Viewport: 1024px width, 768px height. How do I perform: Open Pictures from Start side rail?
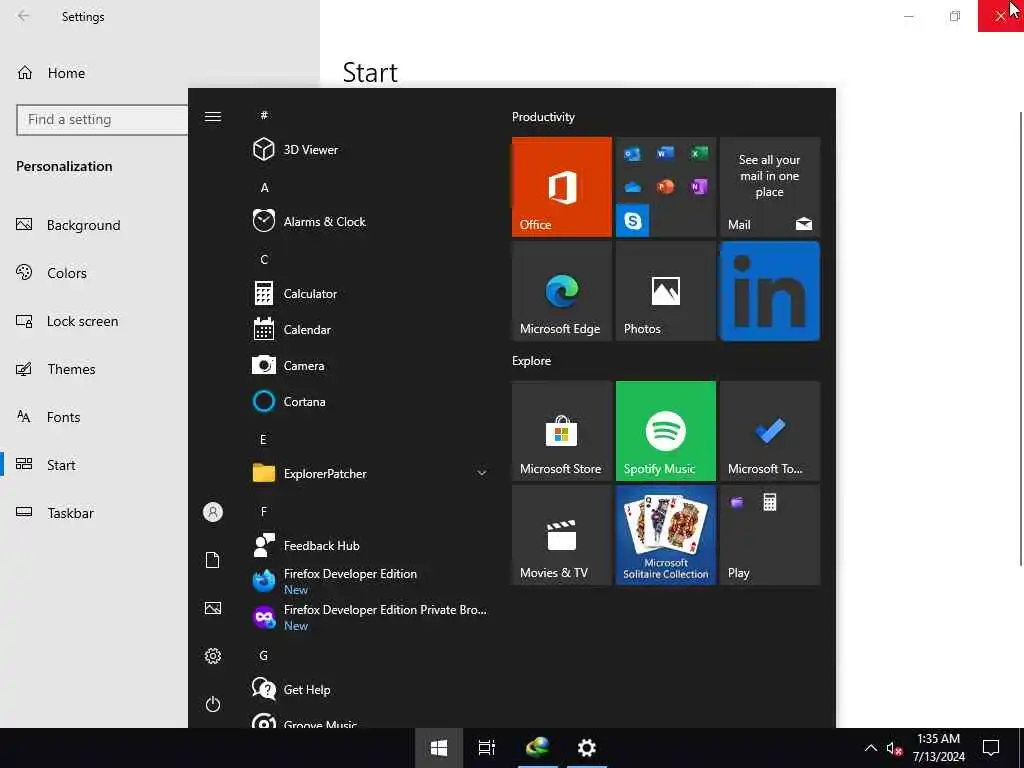pos(213,608)
